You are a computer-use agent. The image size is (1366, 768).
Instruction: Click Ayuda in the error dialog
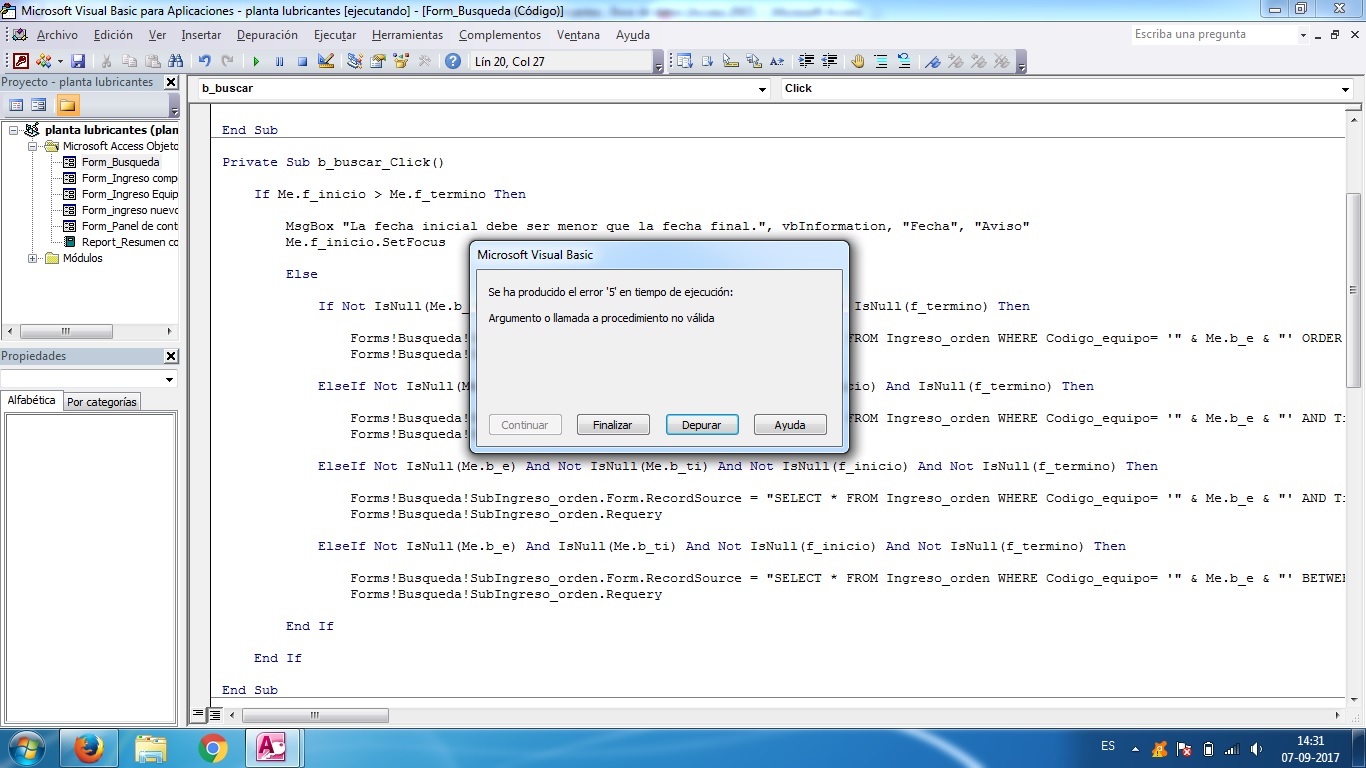[x=790, y=425]
